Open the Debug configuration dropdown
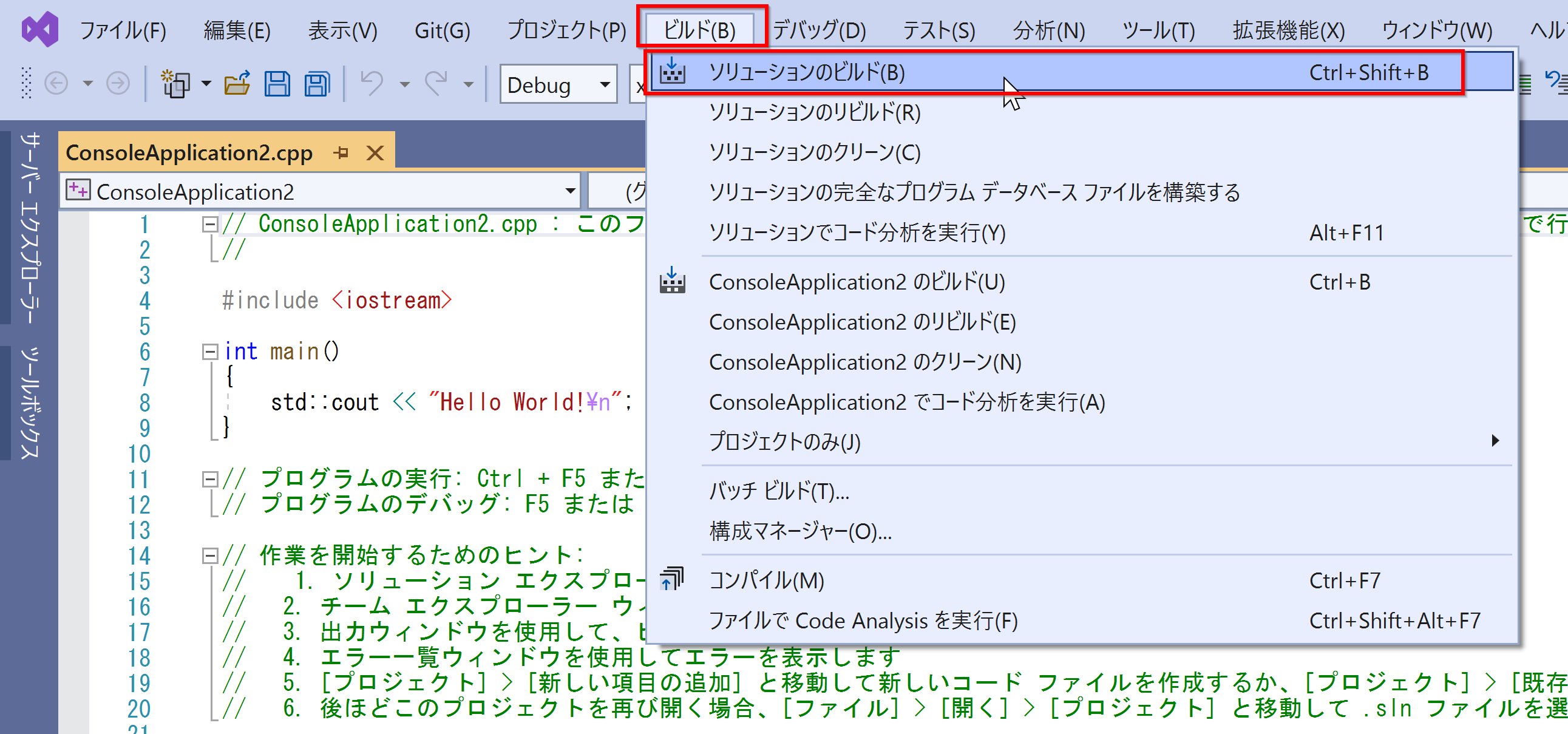The image size is (1568, 734). (x=558, y=84)
